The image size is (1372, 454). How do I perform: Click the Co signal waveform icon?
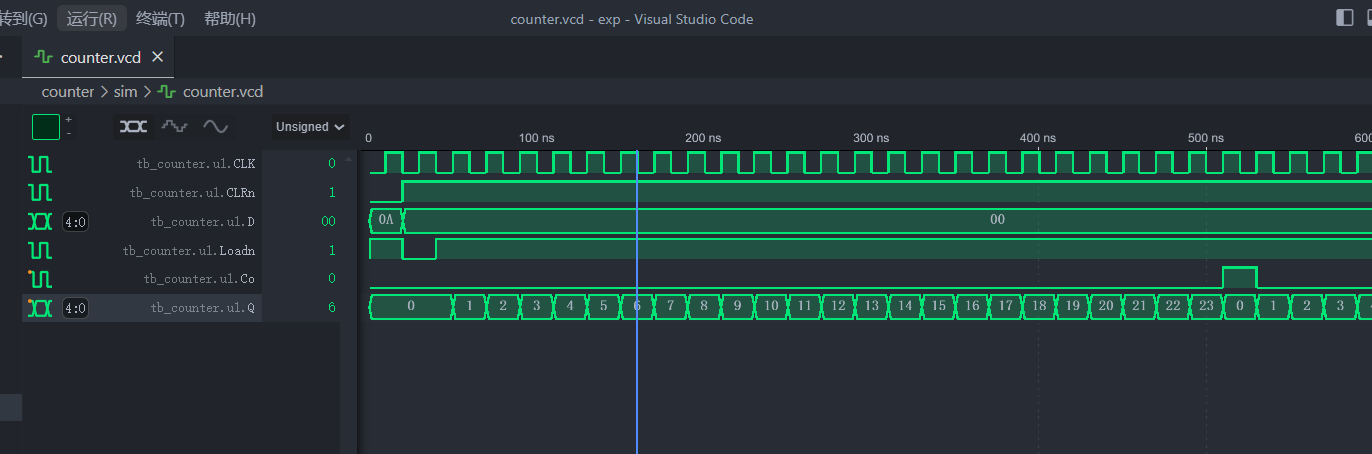coord(40,279)
